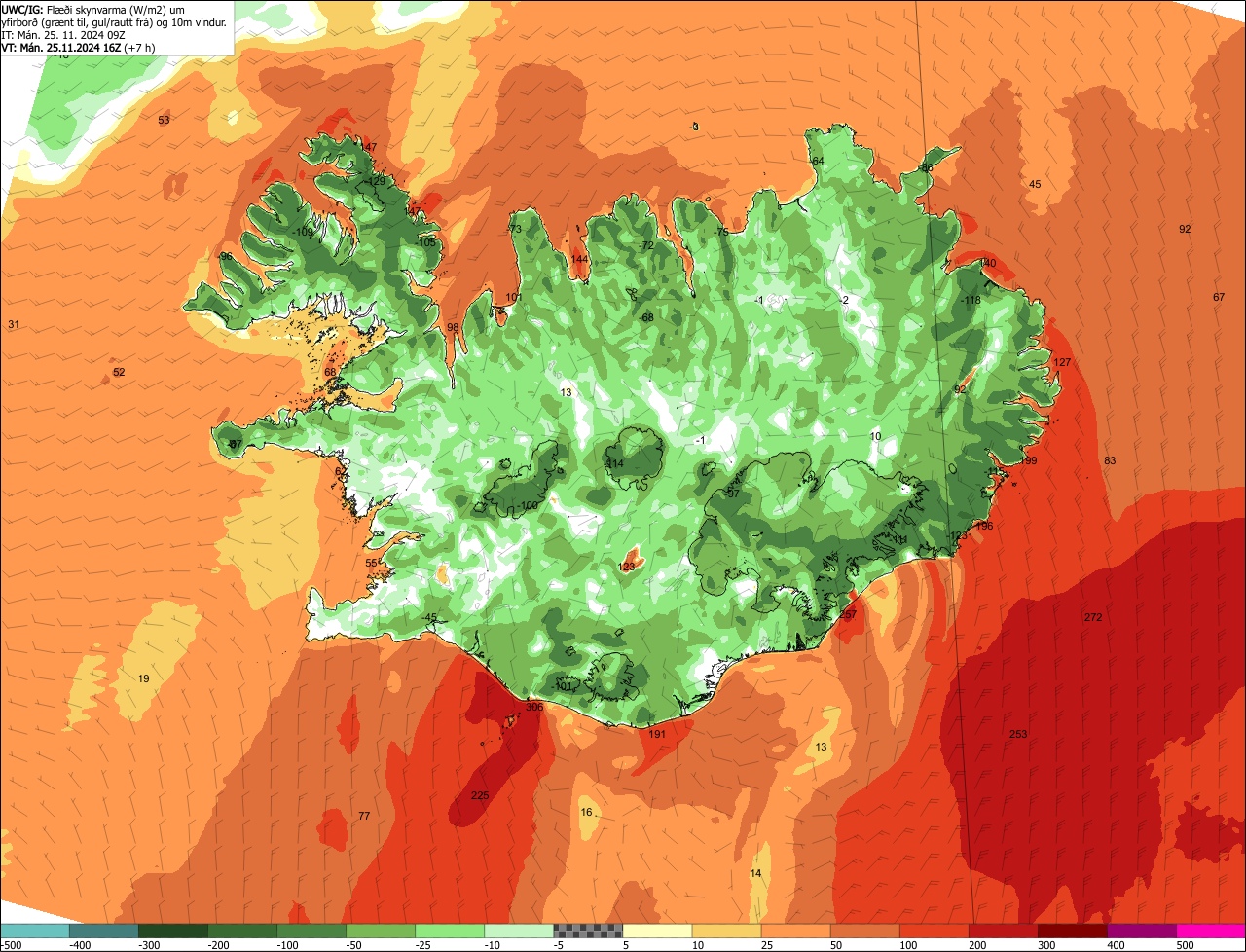Click the 199 value on the east coast

pyautogui.click(x=1029, y=460)
